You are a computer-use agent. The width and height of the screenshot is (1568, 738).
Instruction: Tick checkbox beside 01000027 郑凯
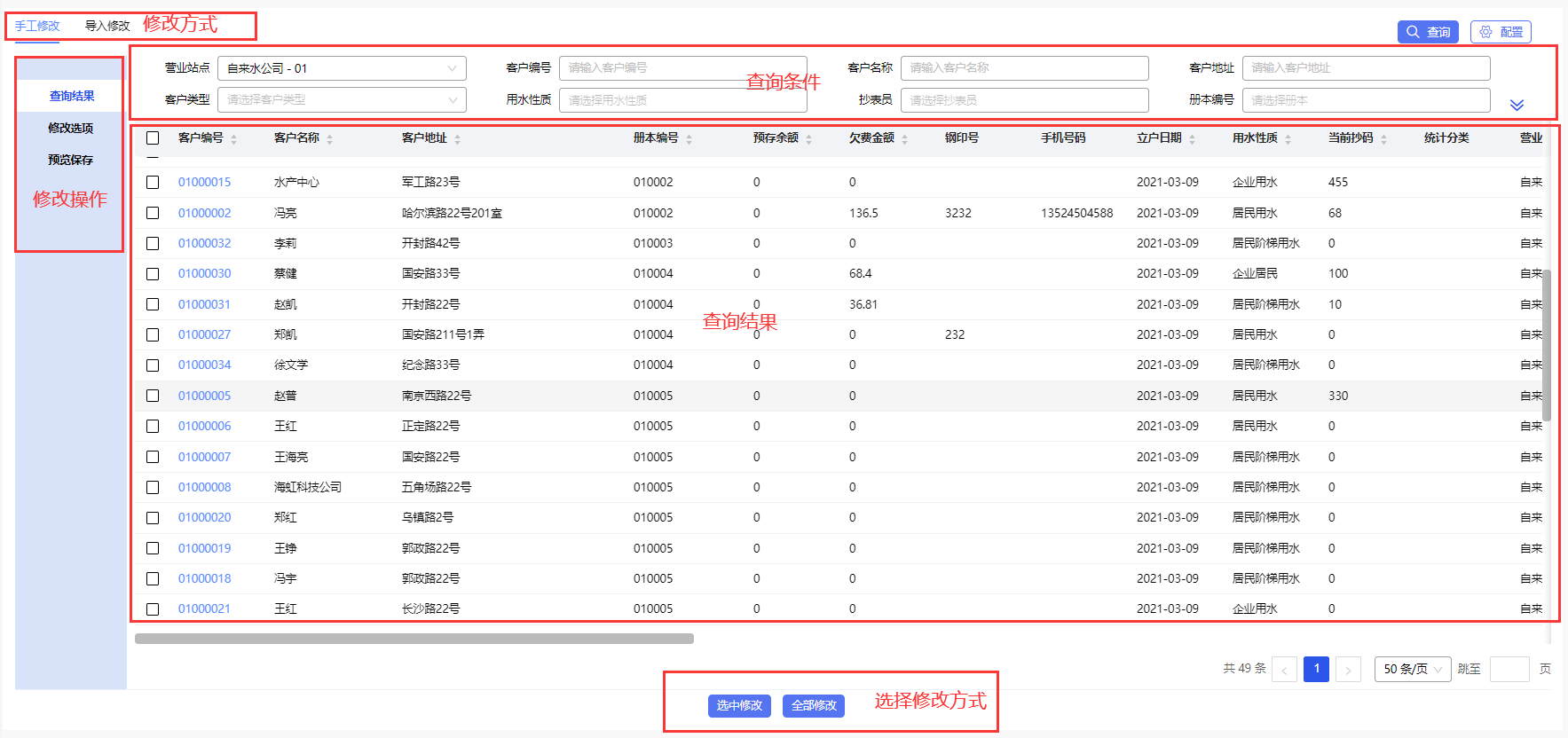pyautogui.click(x=153, y=335)
